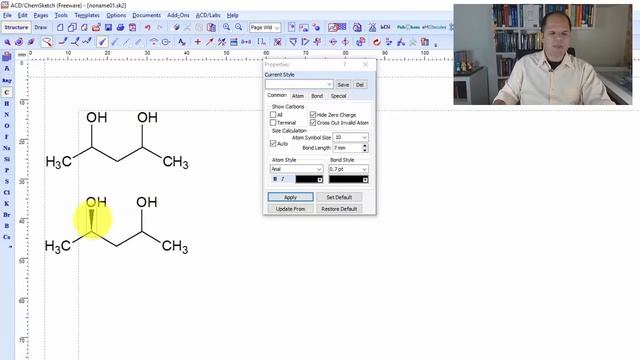Zoom in using the magnifier plus icon
The image size is (640, 360).
coord(227,28)
